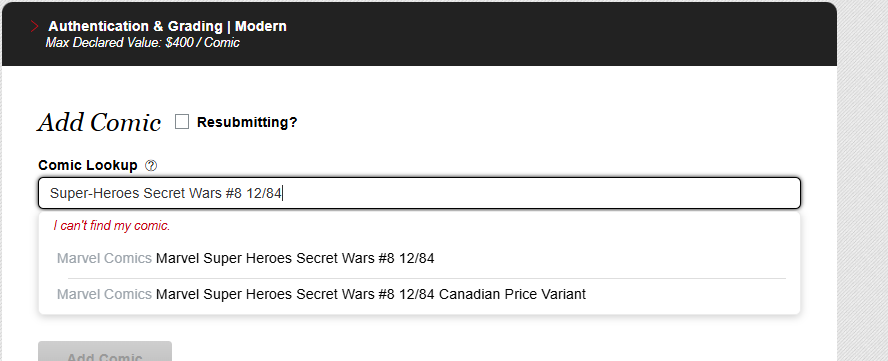Viewport: 888px width, 361px height.
Task: Place cursor on "Super-Heroes" word in lookup field
Action: pos(95,193)
